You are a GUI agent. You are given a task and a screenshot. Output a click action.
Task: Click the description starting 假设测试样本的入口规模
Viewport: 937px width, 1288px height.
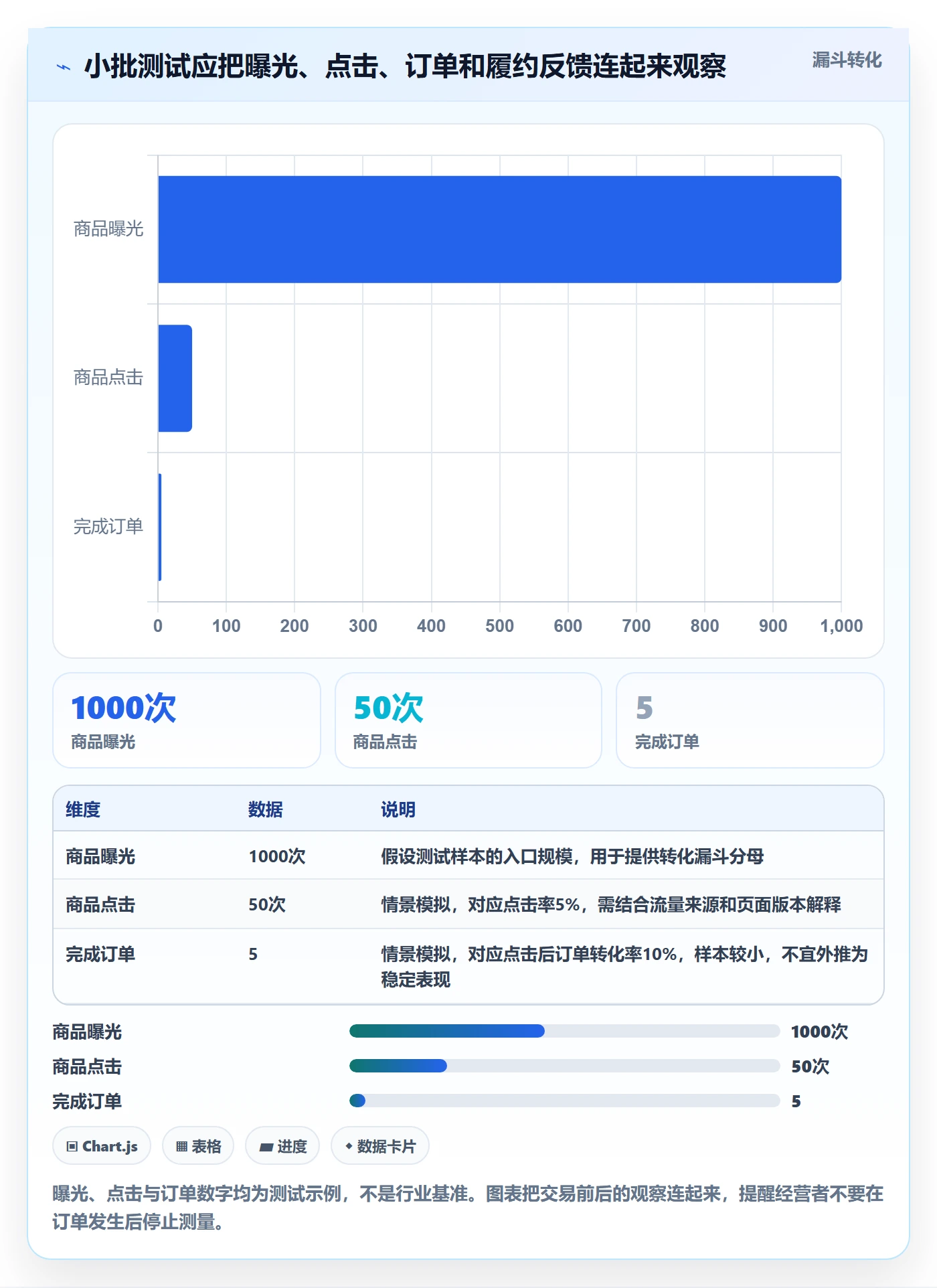click(572, 856)
